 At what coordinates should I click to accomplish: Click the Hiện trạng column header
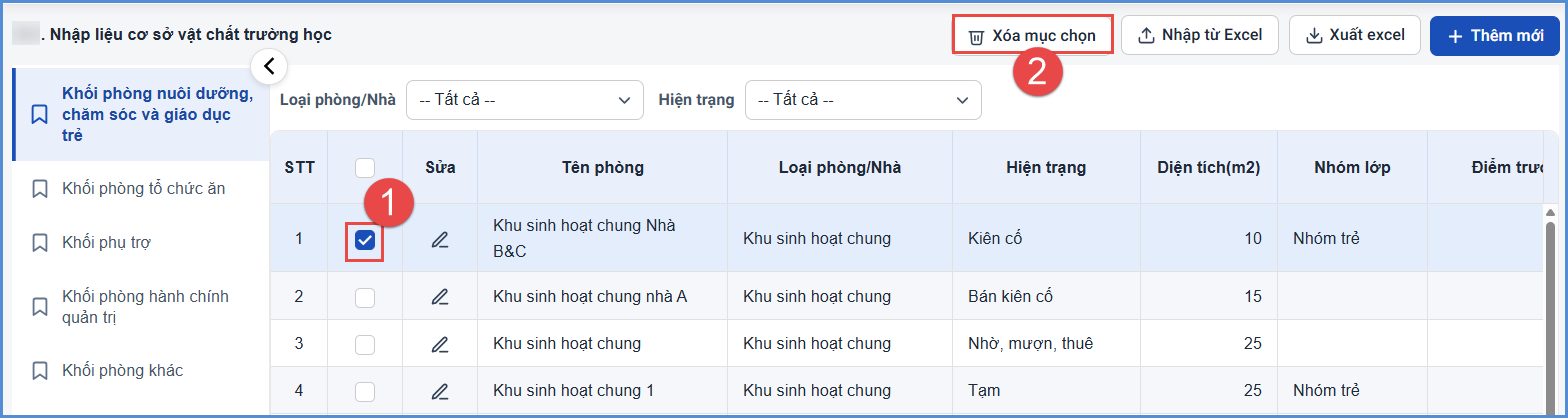[x=1046, y=168]
